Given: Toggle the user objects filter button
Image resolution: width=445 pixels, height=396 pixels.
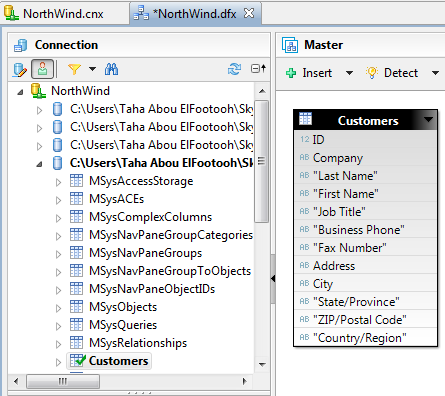Looking at the screenshot, I should click(x=42, y=69).
